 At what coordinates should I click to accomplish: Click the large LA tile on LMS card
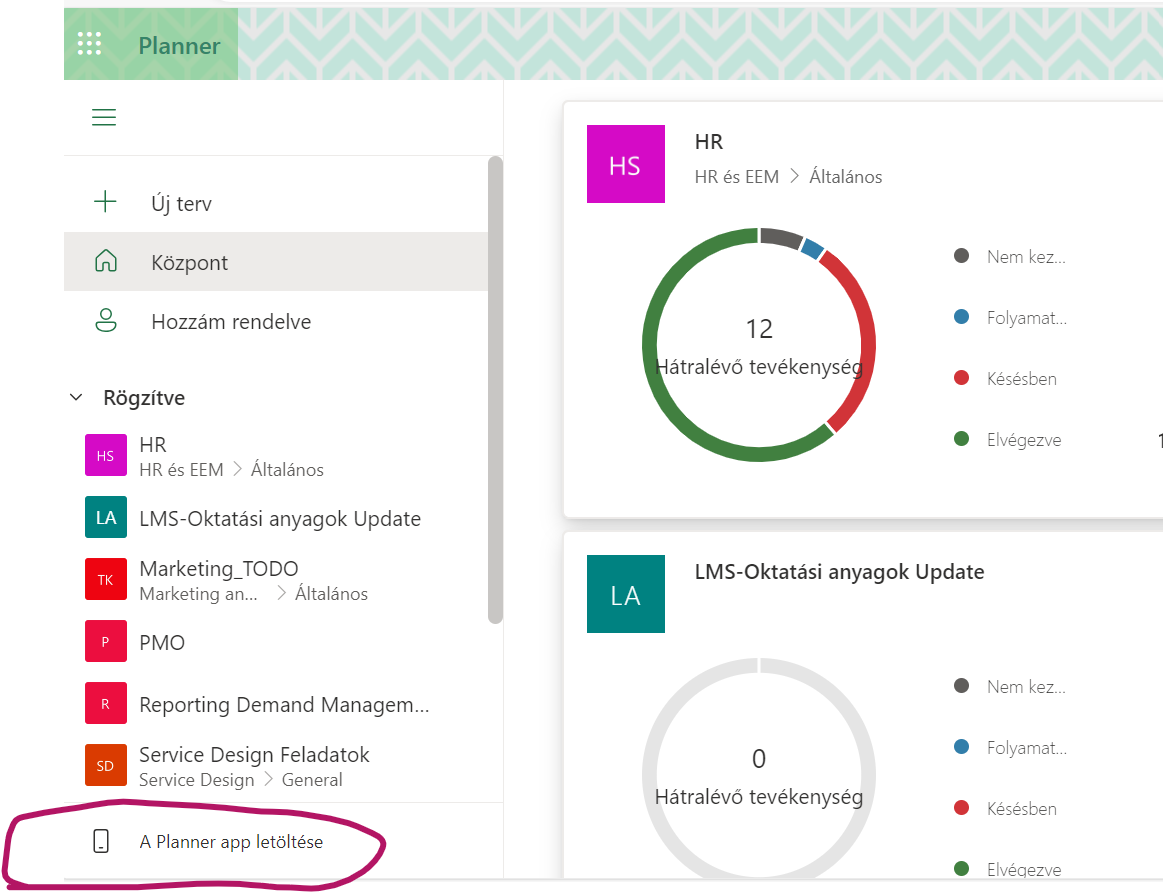(625, 594)
